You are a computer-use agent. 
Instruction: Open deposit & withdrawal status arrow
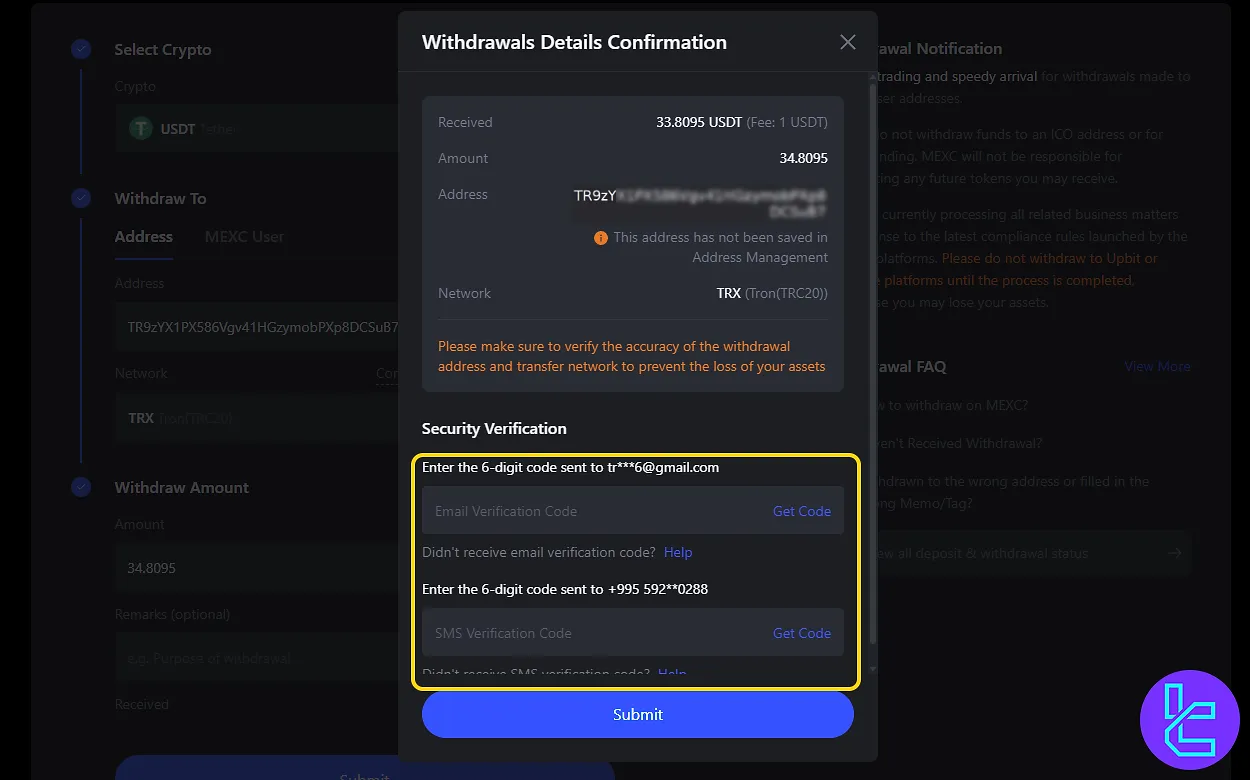click(x=1175, y=553)
